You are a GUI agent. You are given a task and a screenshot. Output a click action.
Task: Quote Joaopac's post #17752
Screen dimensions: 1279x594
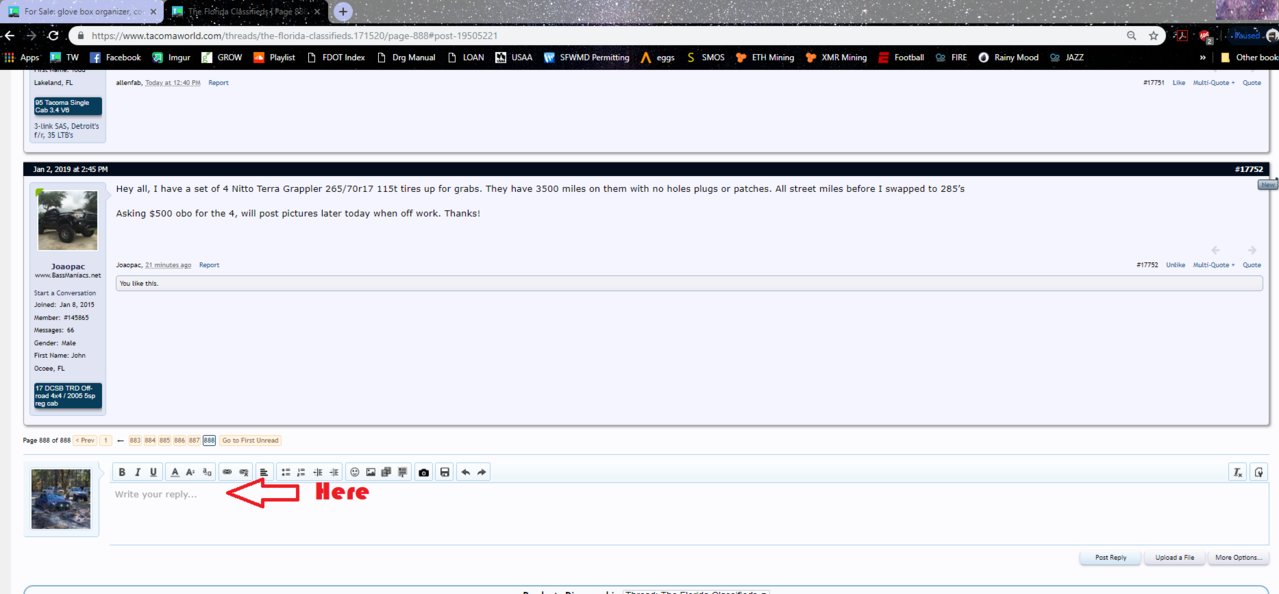[1251, 265]
